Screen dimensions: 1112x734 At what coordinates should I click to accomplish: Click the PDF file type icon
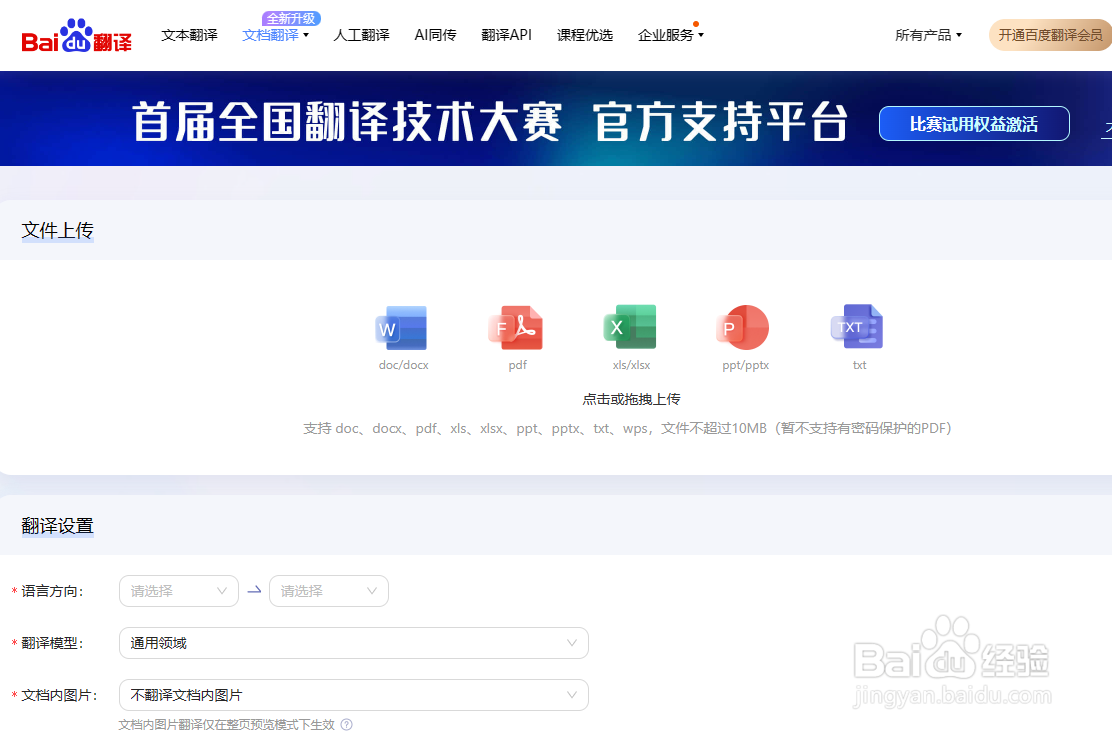click(x=516, y=327)
